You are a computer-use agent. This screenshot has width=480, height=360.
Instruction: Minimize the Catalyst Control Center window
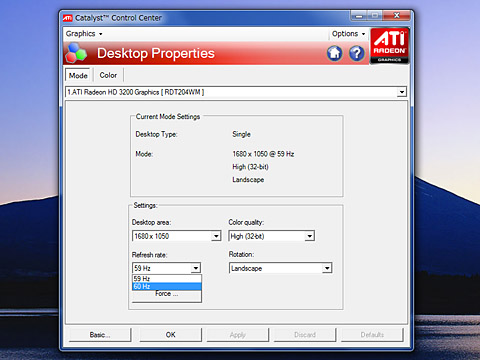(x=359, y=16)
